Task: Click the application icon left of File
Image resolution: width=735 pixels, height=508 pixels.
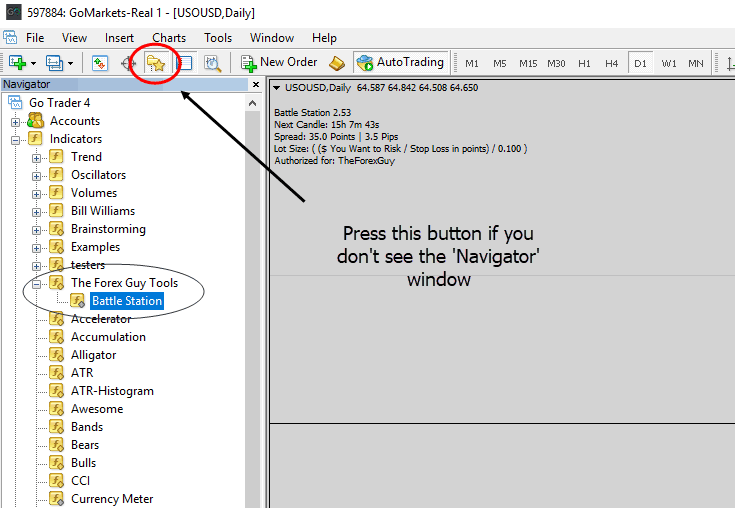Action: pyautogui.click(x=10, y=37)
